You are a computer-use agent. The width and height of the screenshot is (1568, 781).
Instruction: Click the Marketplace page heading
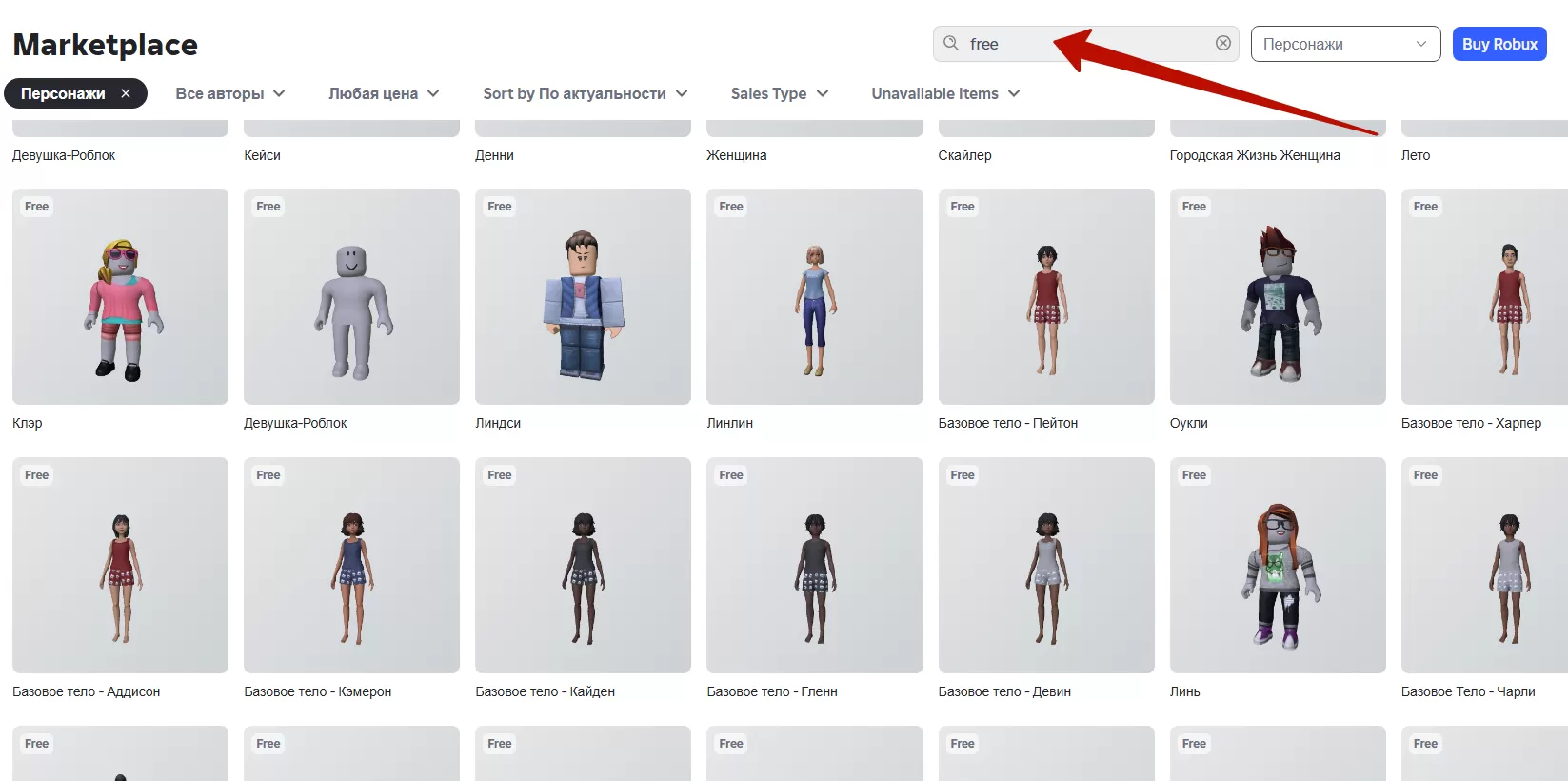pos(106,45)
